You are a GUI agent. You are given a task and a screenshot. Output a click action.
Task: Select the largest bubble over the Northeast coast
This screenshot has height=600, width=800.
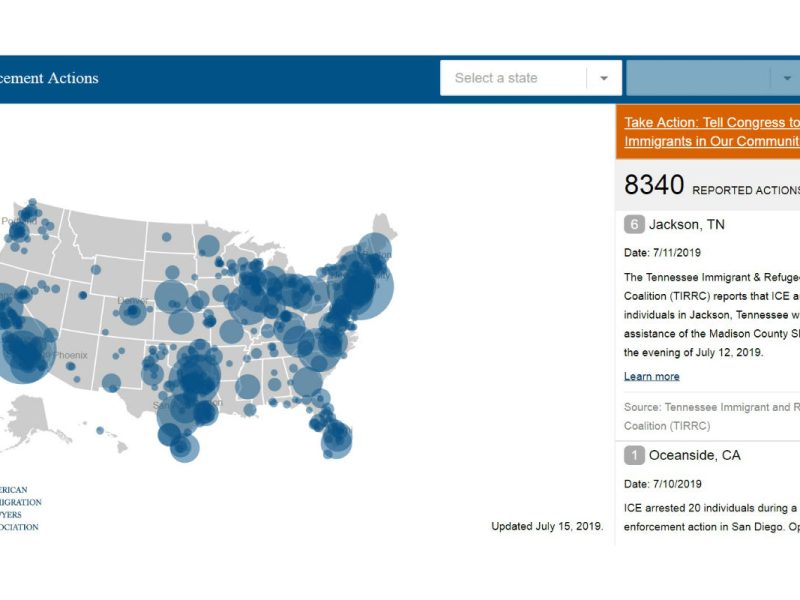click(362, 286)
